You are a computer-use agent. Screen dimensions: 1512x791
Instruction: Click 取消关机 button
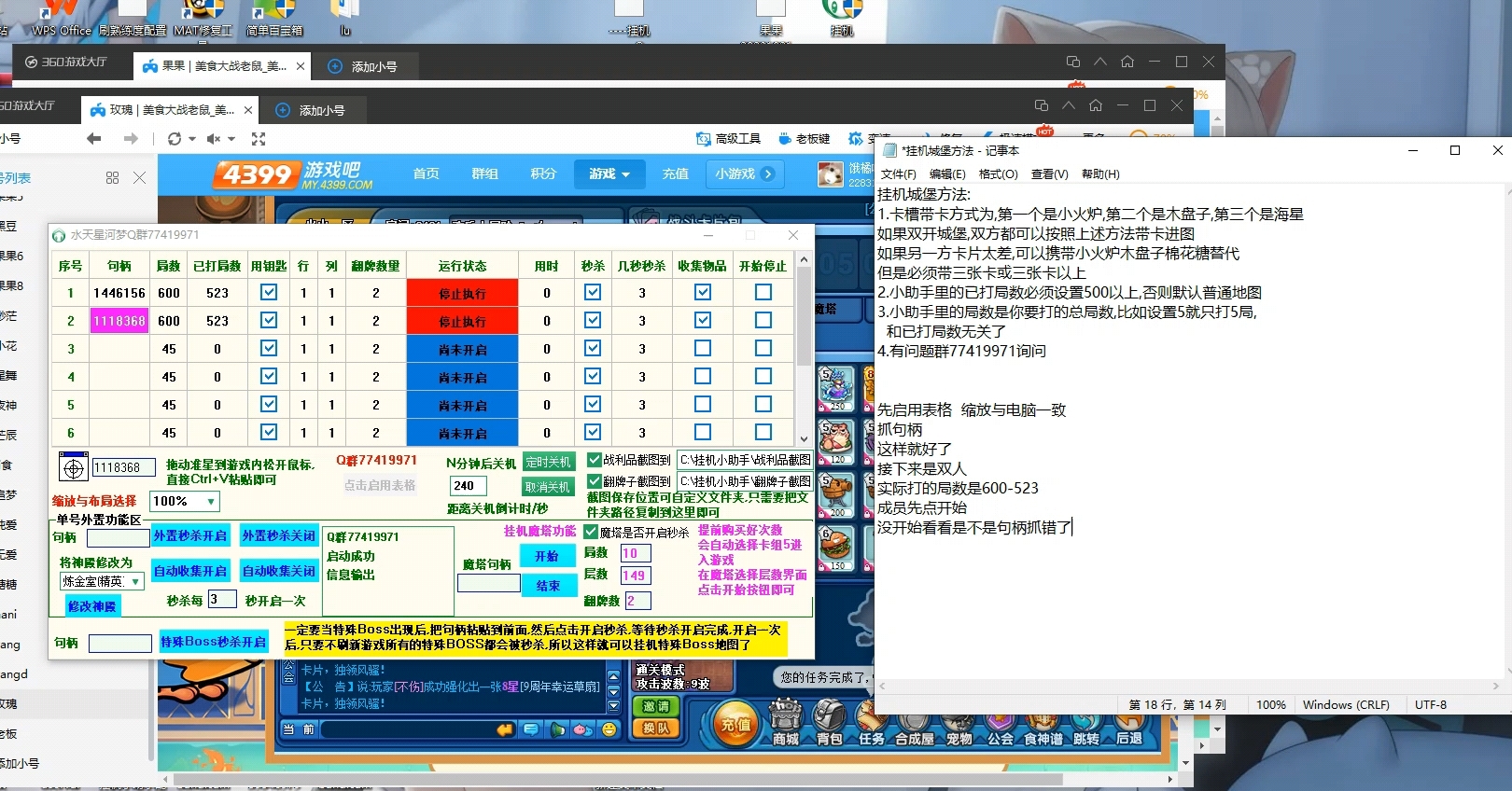[x=548, y=487]
